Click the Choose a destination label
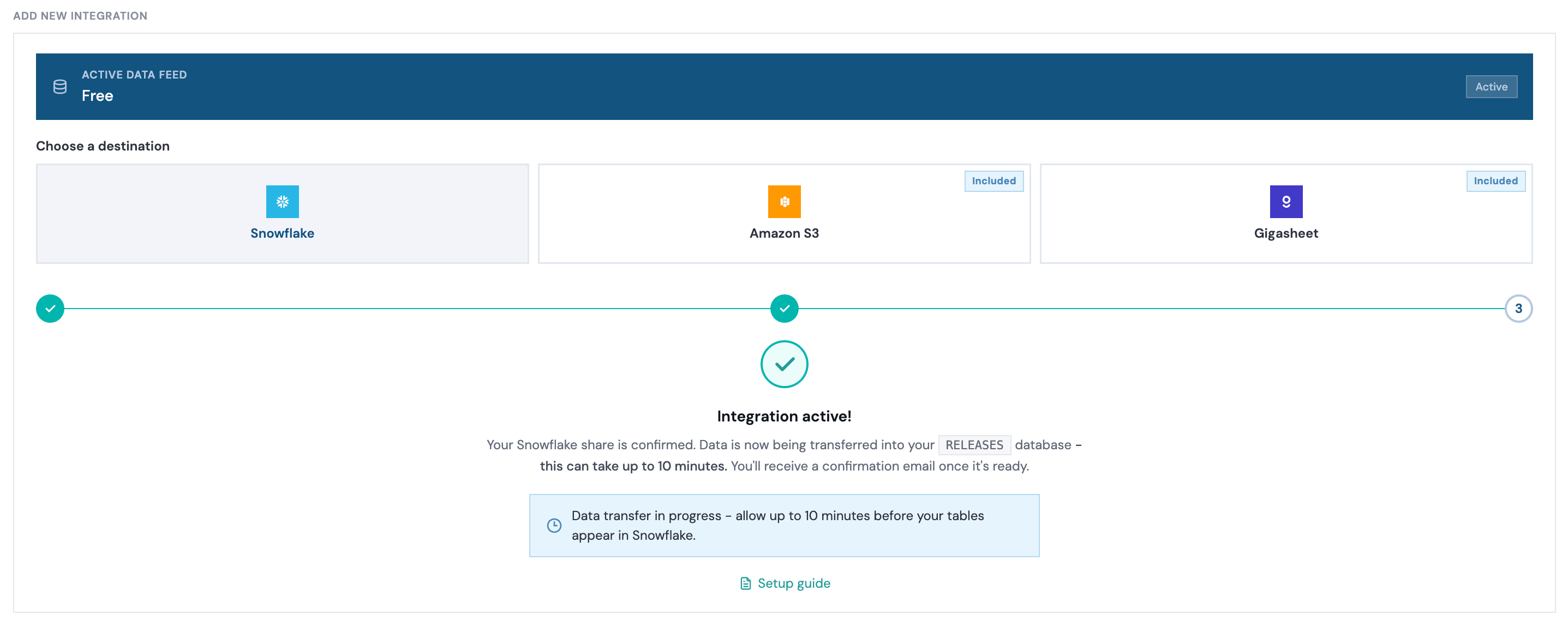 [x=103, y=146]
